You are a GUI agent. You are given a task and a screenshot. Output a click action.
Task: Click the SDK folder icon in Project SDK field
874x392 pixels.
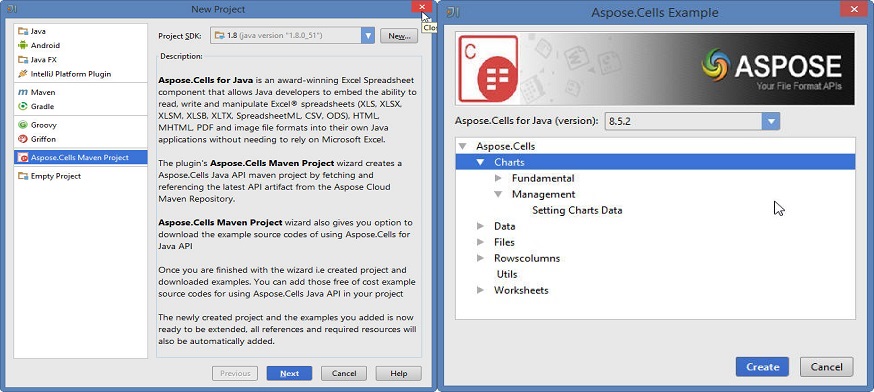click(220, 36)
